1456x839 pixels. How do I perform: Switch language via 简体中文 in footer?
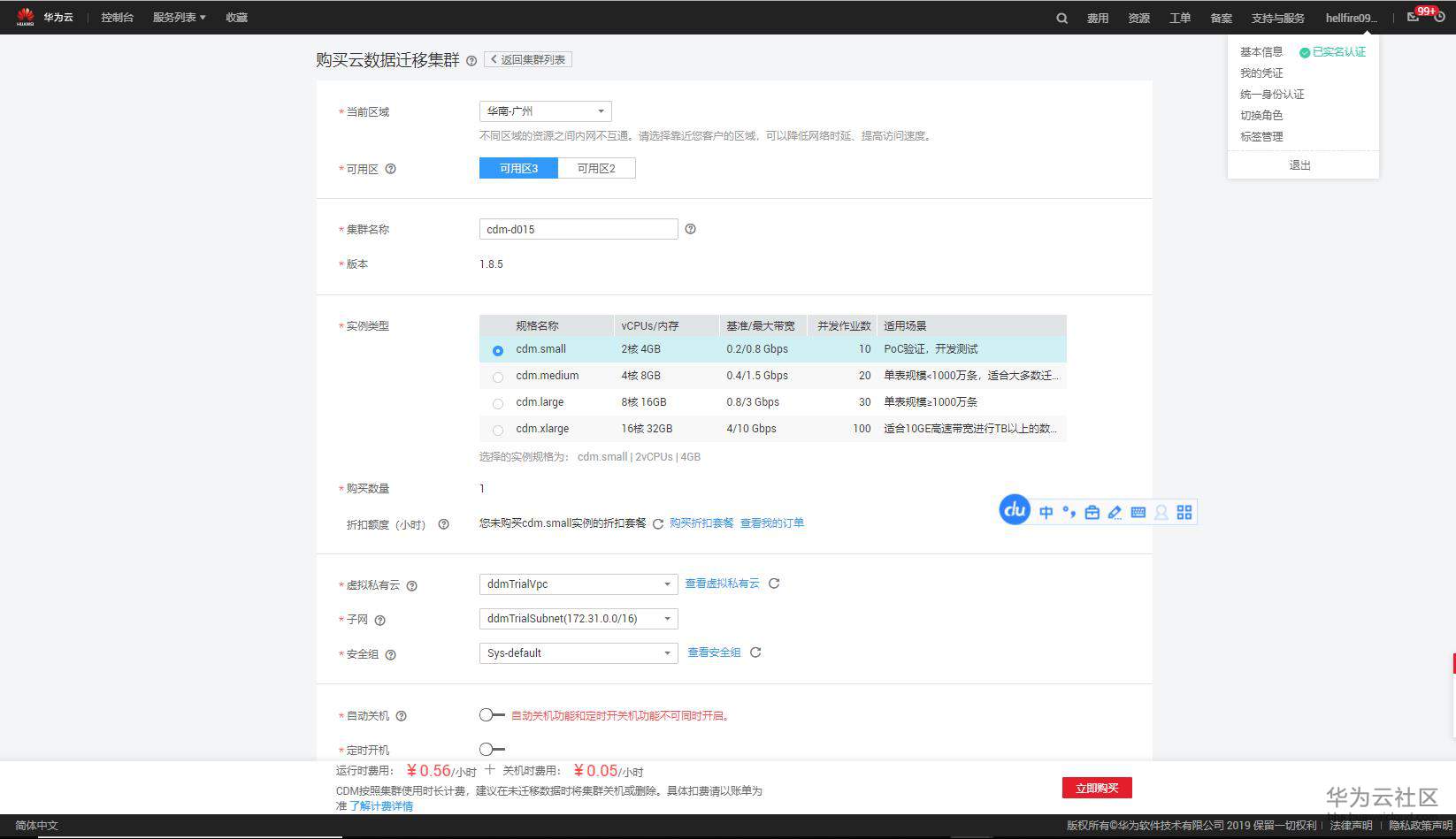(x=36, y=826)
